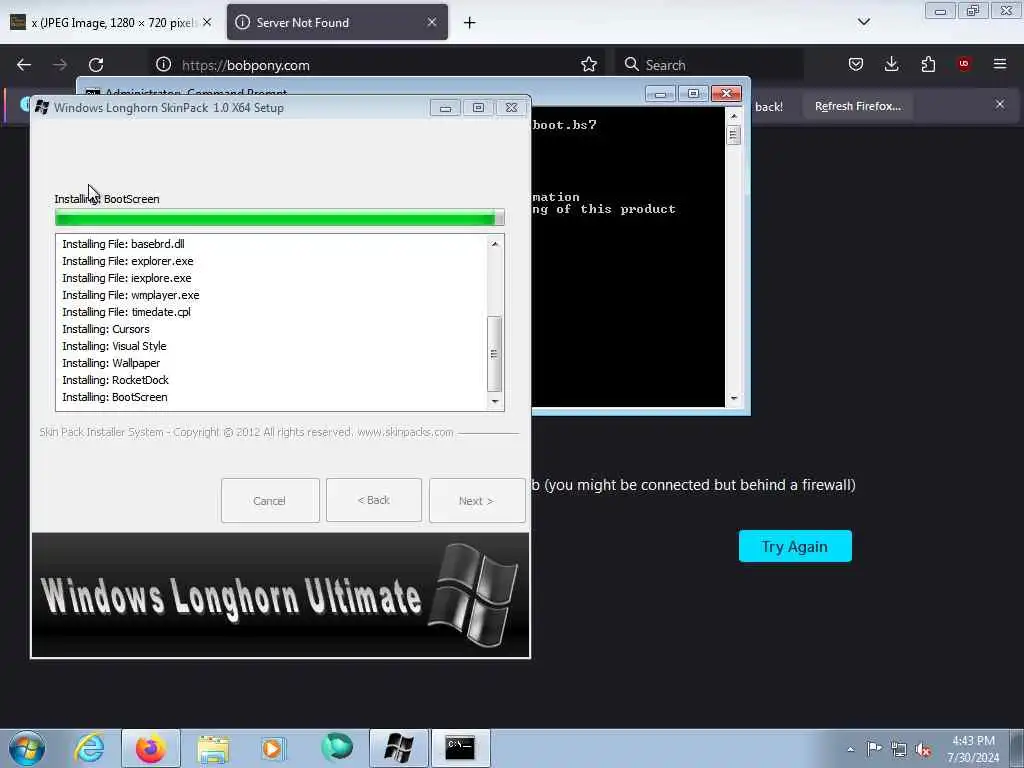
Task: Open the Firefox hamburger application menu
Action: pos(1000,63)
